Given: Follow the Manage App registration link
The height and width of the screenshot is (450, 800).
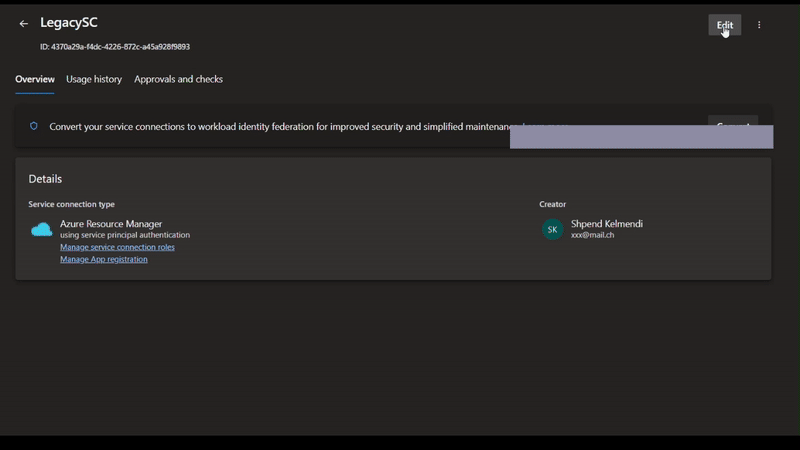Looking at the screenshot, I should point(104,259).
